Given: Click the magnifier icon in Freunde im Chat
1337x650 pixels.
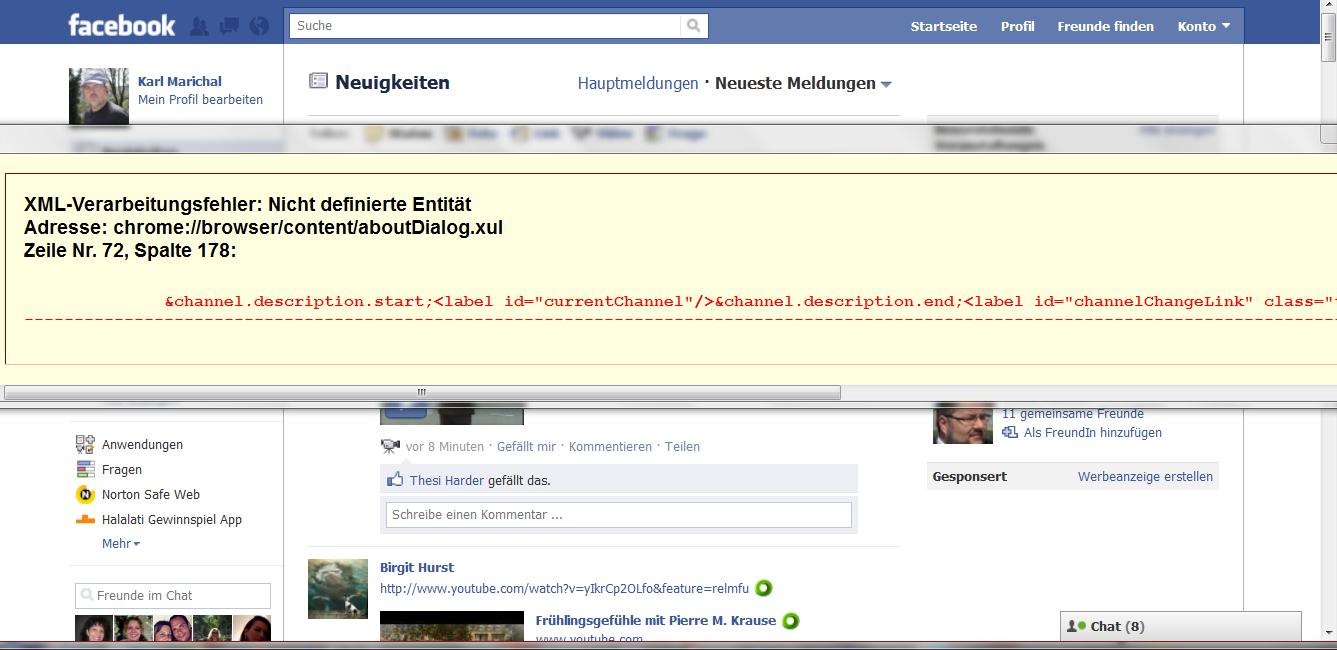Looking at the screenshot, I should coord(87,595).
